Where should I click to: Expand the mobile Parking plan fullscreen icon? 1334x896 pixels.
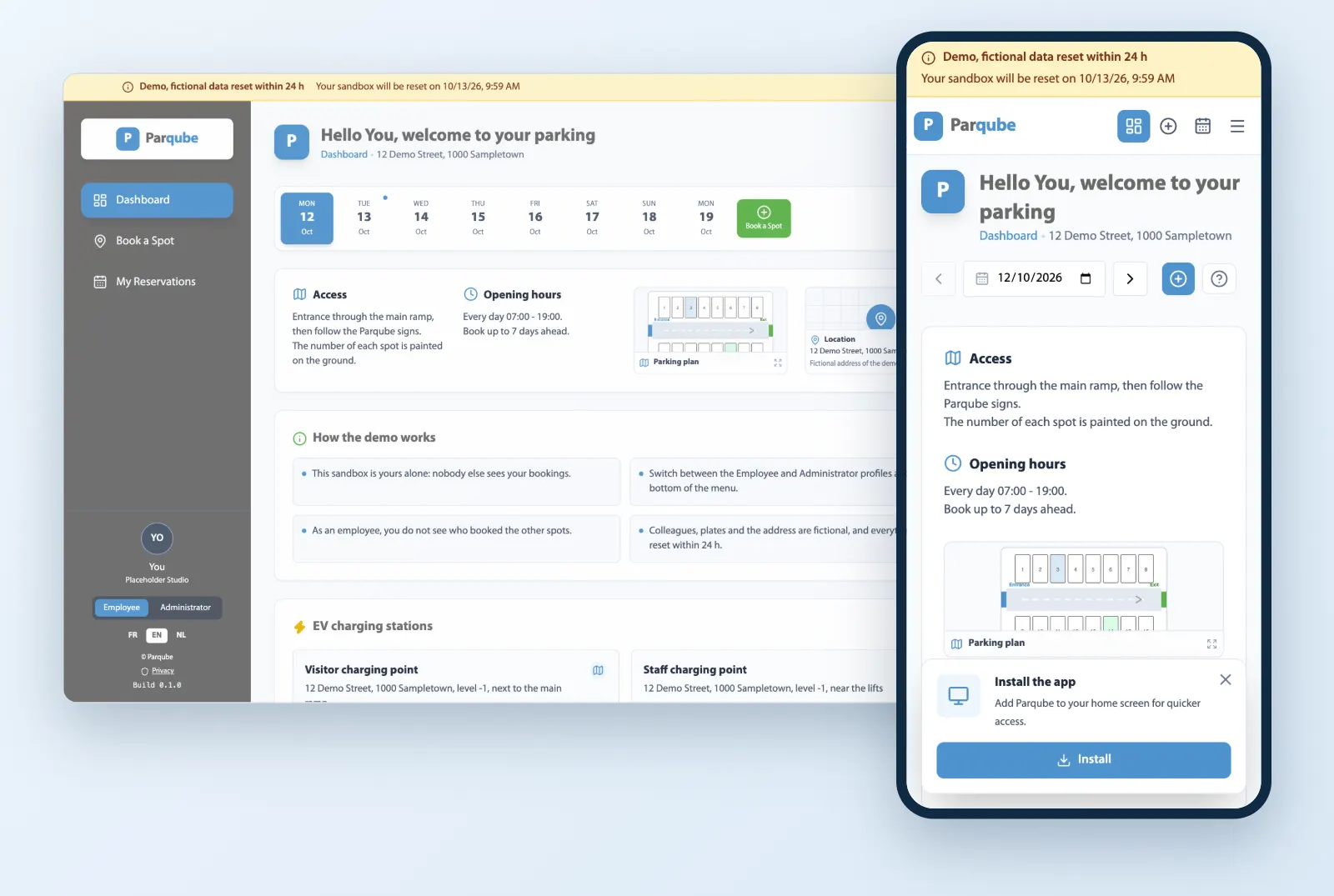(1211, 643)
